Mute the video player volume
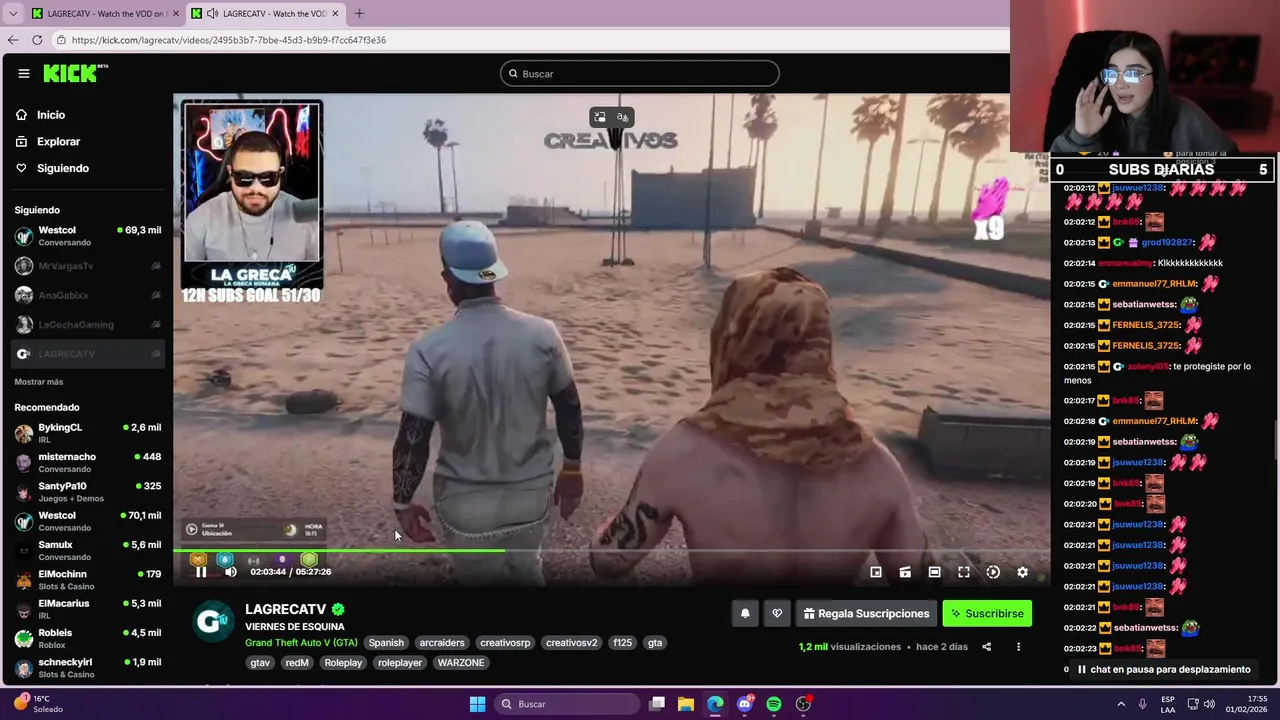This screenshot has width=1280, height=720. tap(230, 572)
